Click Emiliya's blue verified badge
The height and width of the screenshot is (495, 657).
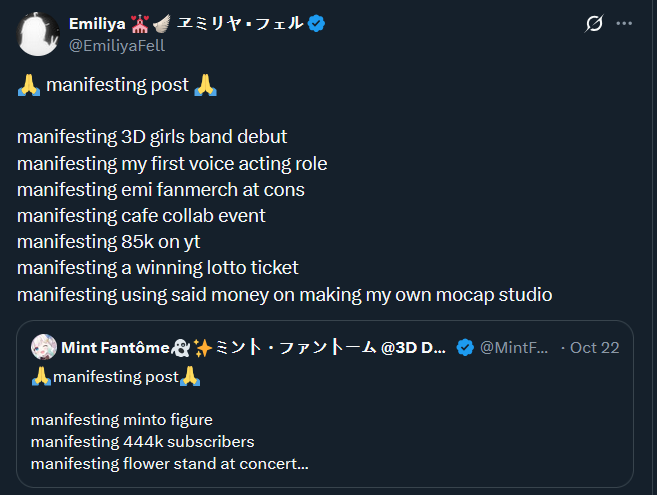pyautogui.click(x=317, y=24)
